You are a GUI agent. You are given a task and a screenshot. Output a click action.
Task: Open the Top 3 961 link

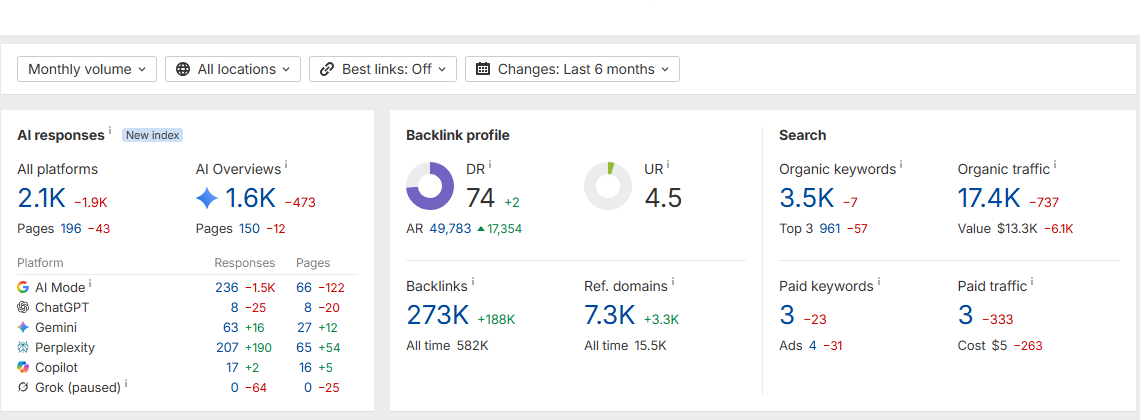[830, 229]
